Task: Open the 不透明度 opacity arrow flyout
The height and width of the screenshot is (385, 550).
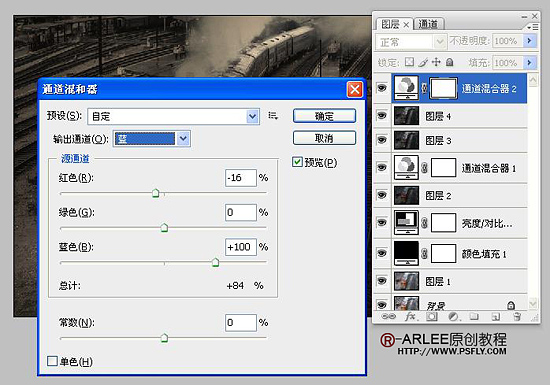Action: pyautogui.click(x=529, y=41)
